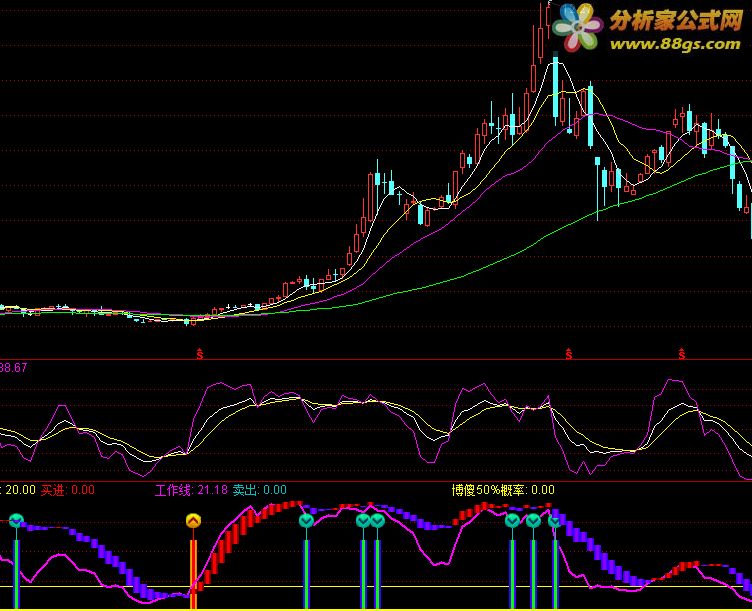The image size is (752, 611).
Task: Select the 工作线: 21.18 indicator label
Action: pos(191,490)
